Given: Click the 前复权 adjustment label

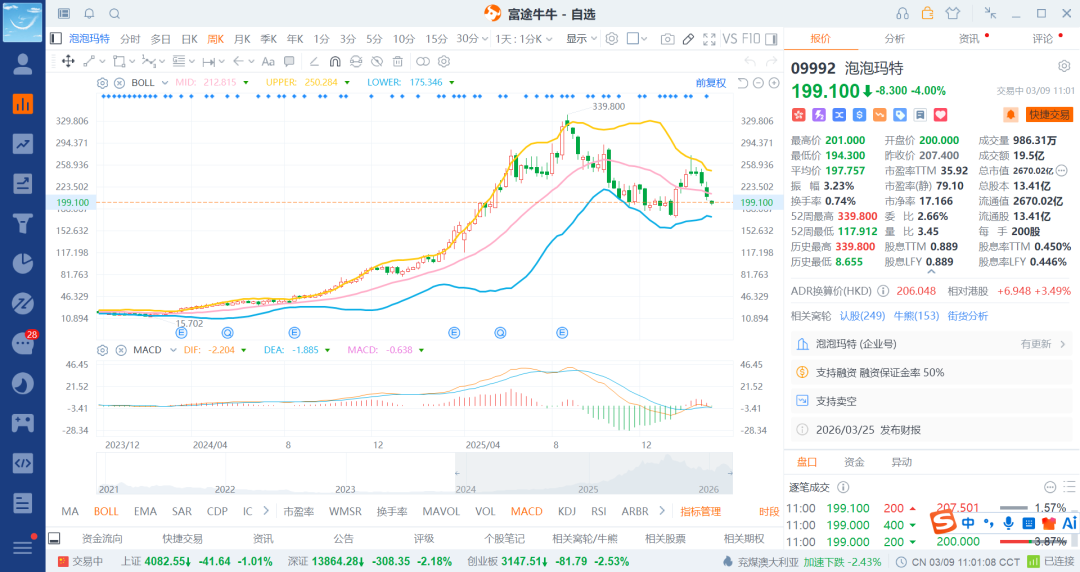Looking at the screenshot, I should pyautogui.click(x=710, y=82).
